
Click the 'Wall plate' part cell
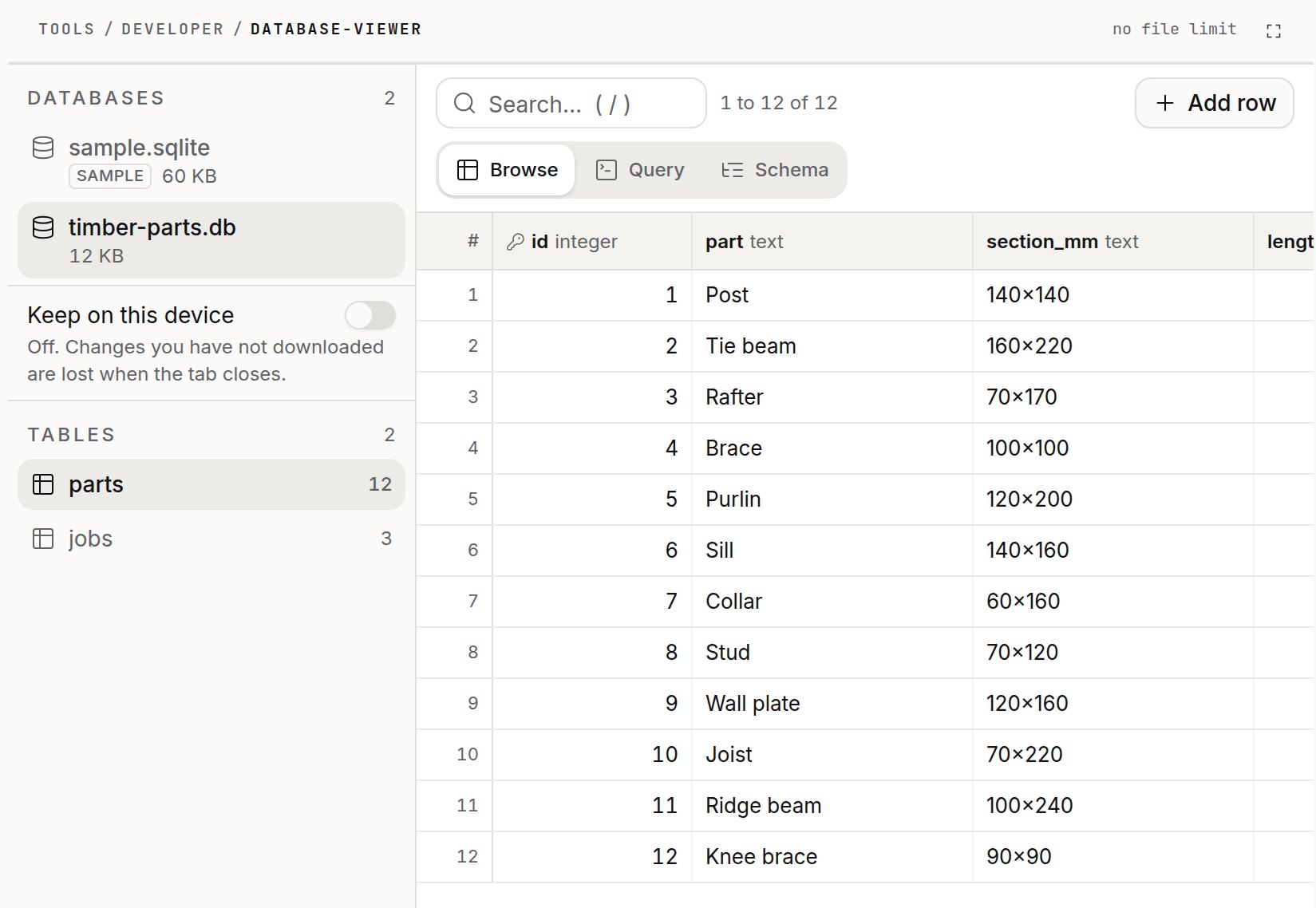[832, 704]
